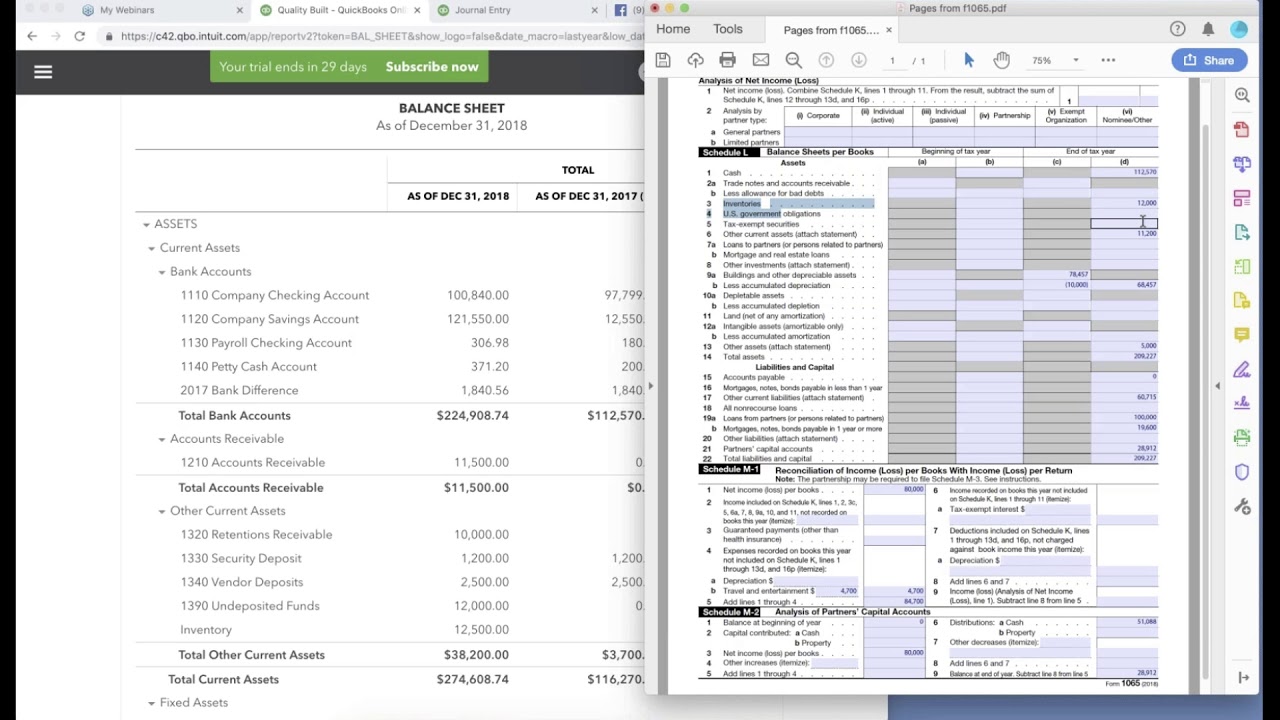
Task: Reload the QuickBooks browser page
Action: pyautogui.click(x=79, y=36)
